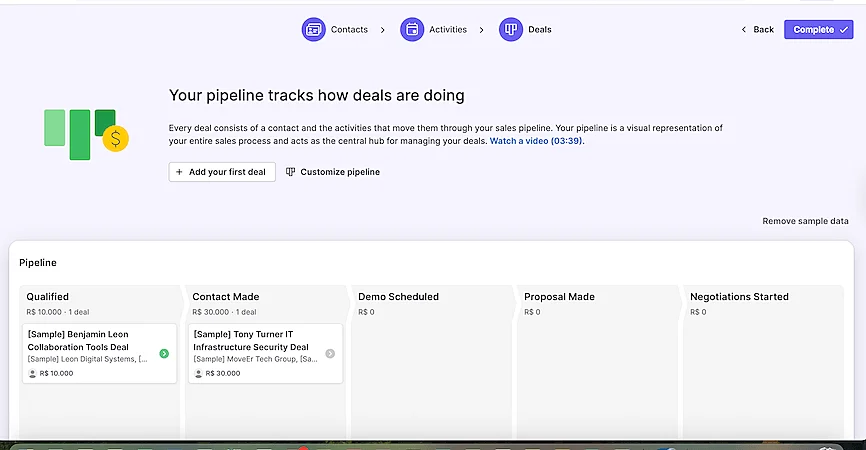
Task: Click grey activity arrow on Tony Turner deal
Action: [330, 353]
